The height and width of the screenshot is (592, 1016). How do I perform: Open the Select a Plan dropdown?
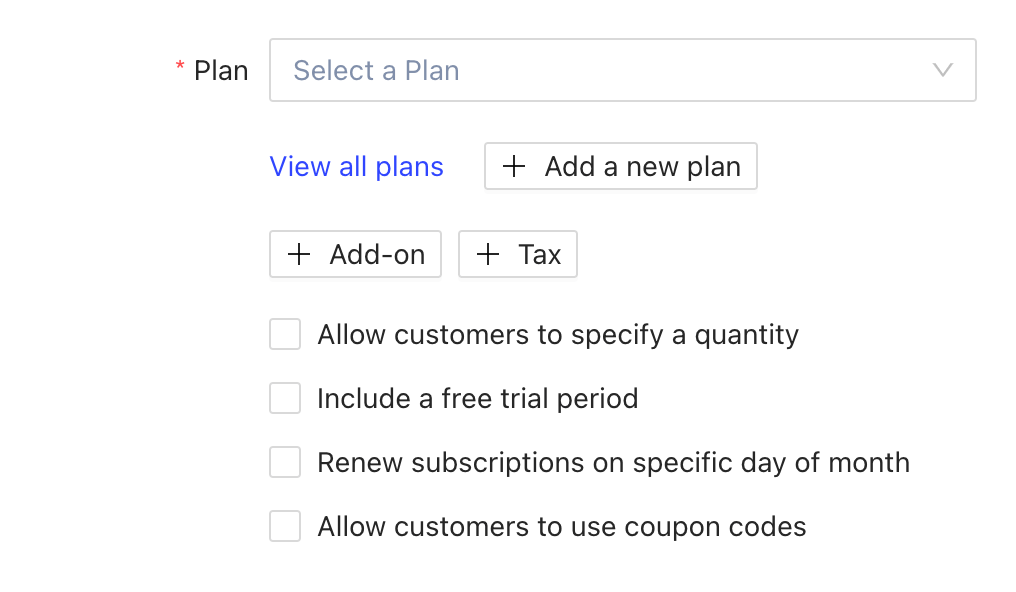(622, 70)
